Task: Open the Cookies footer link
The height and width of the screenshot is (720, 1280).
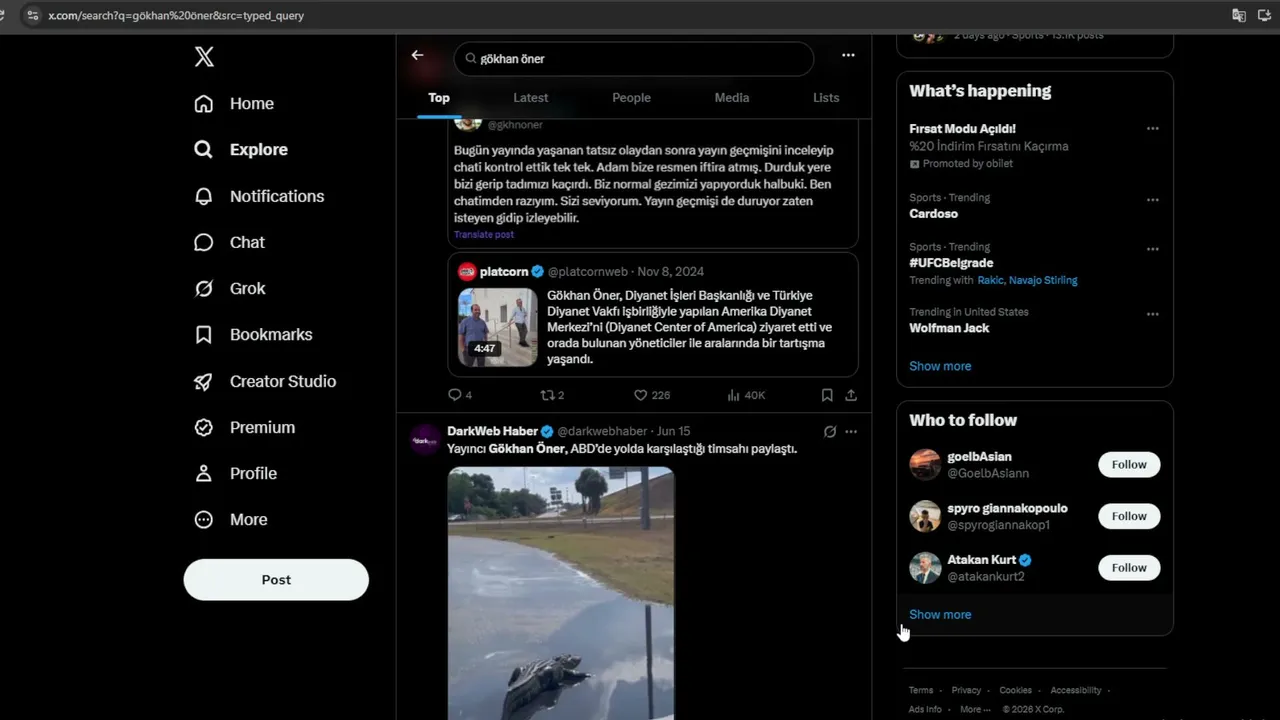Action: 1016,690
